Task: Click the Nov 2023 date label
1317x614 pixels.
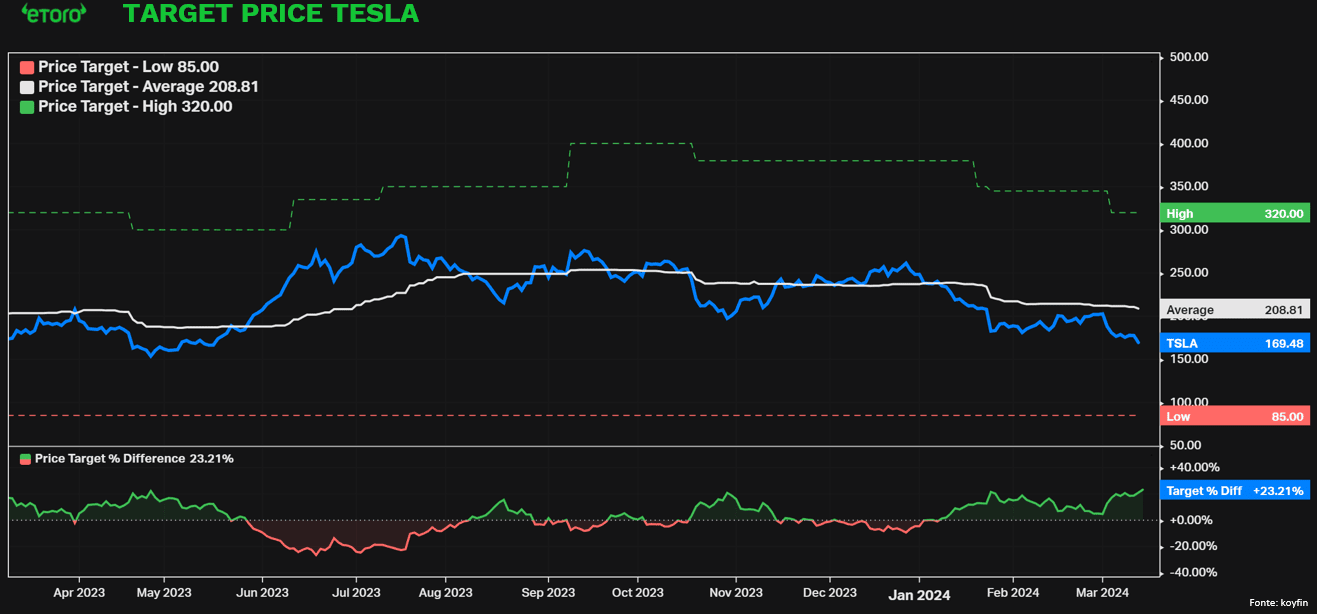Action: (x=735, y=592)
